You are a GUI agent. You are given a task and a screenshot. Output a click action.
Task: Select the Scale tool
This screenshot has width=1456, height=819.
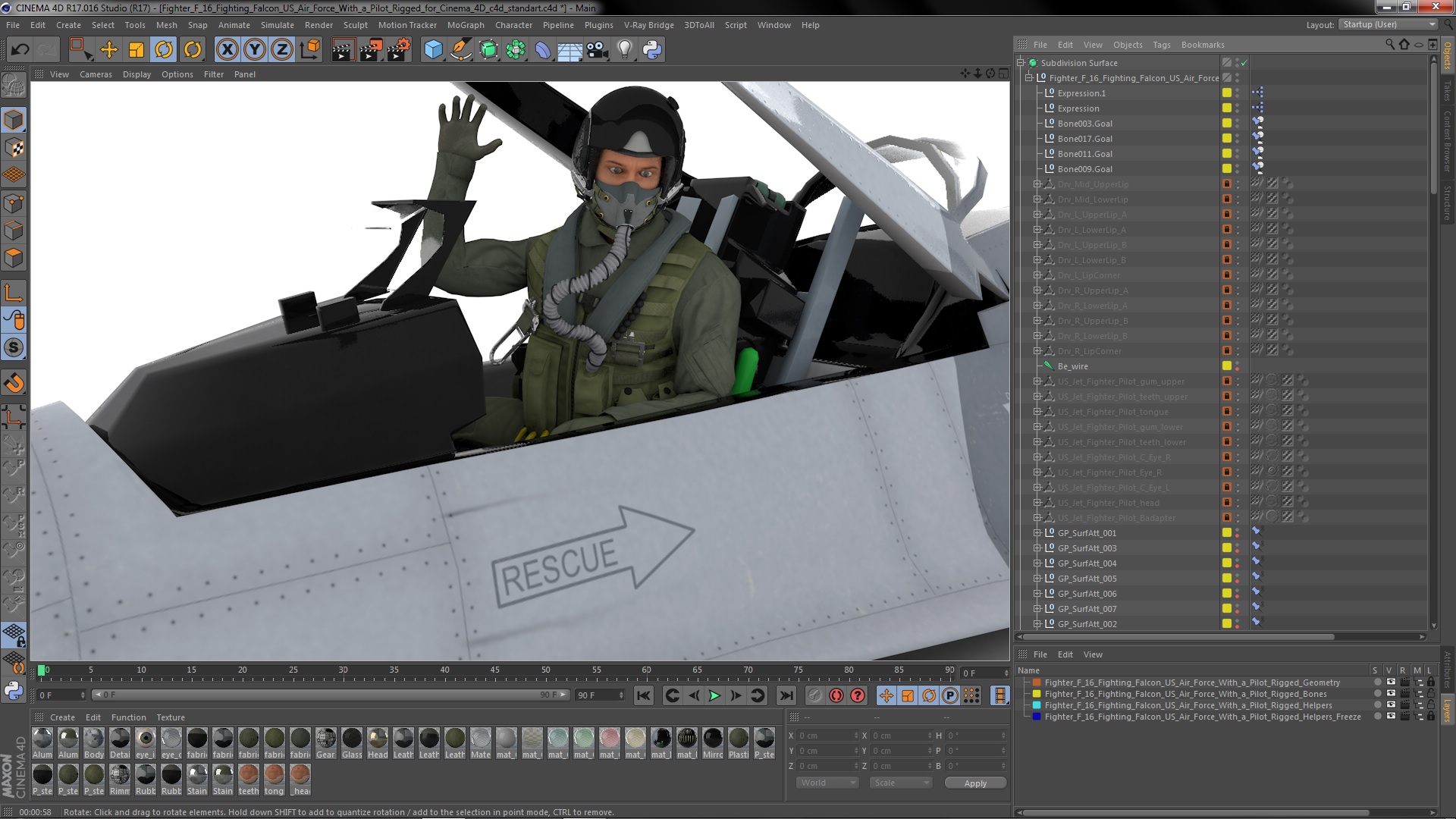click(136, 50)
